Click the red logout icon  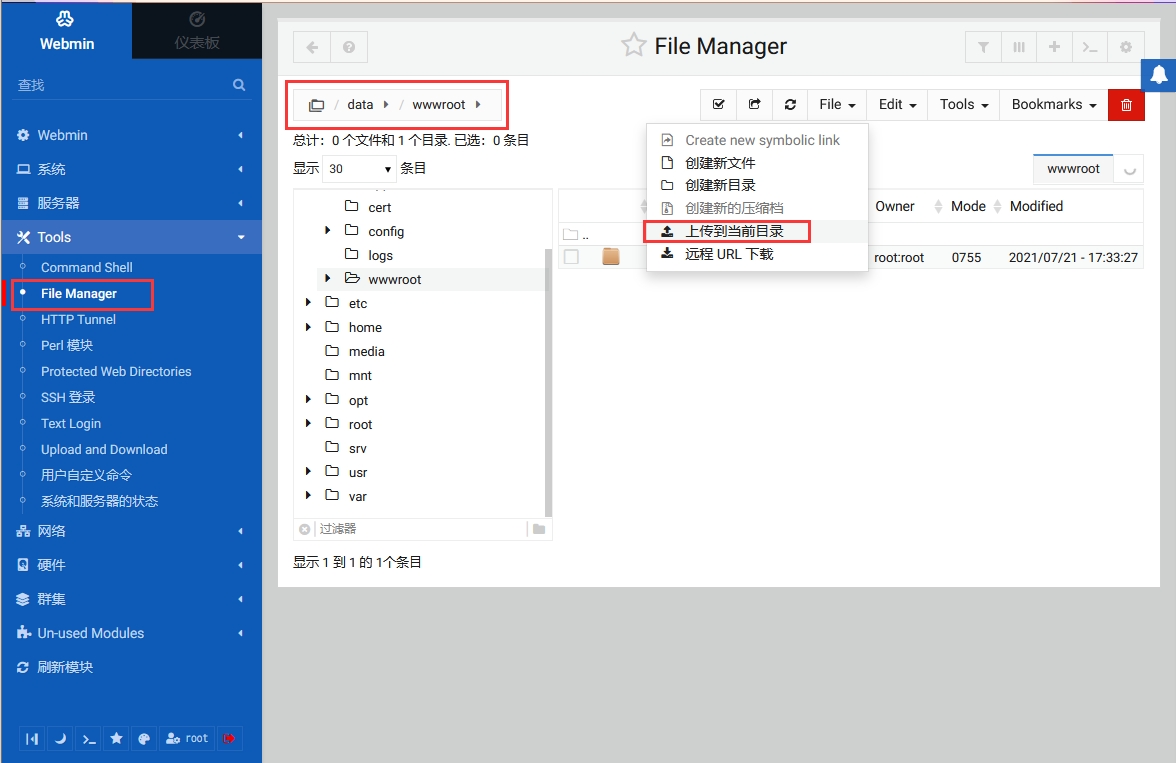pos(229,739)
